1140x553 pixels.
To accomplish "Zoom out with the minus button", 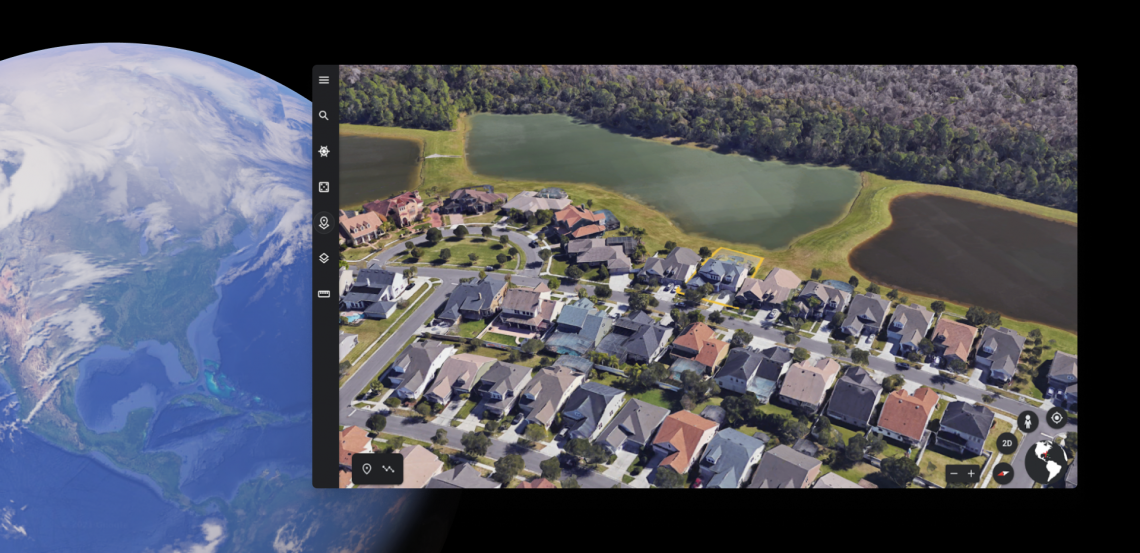I will pyautogui.click(x=955, y=474).
